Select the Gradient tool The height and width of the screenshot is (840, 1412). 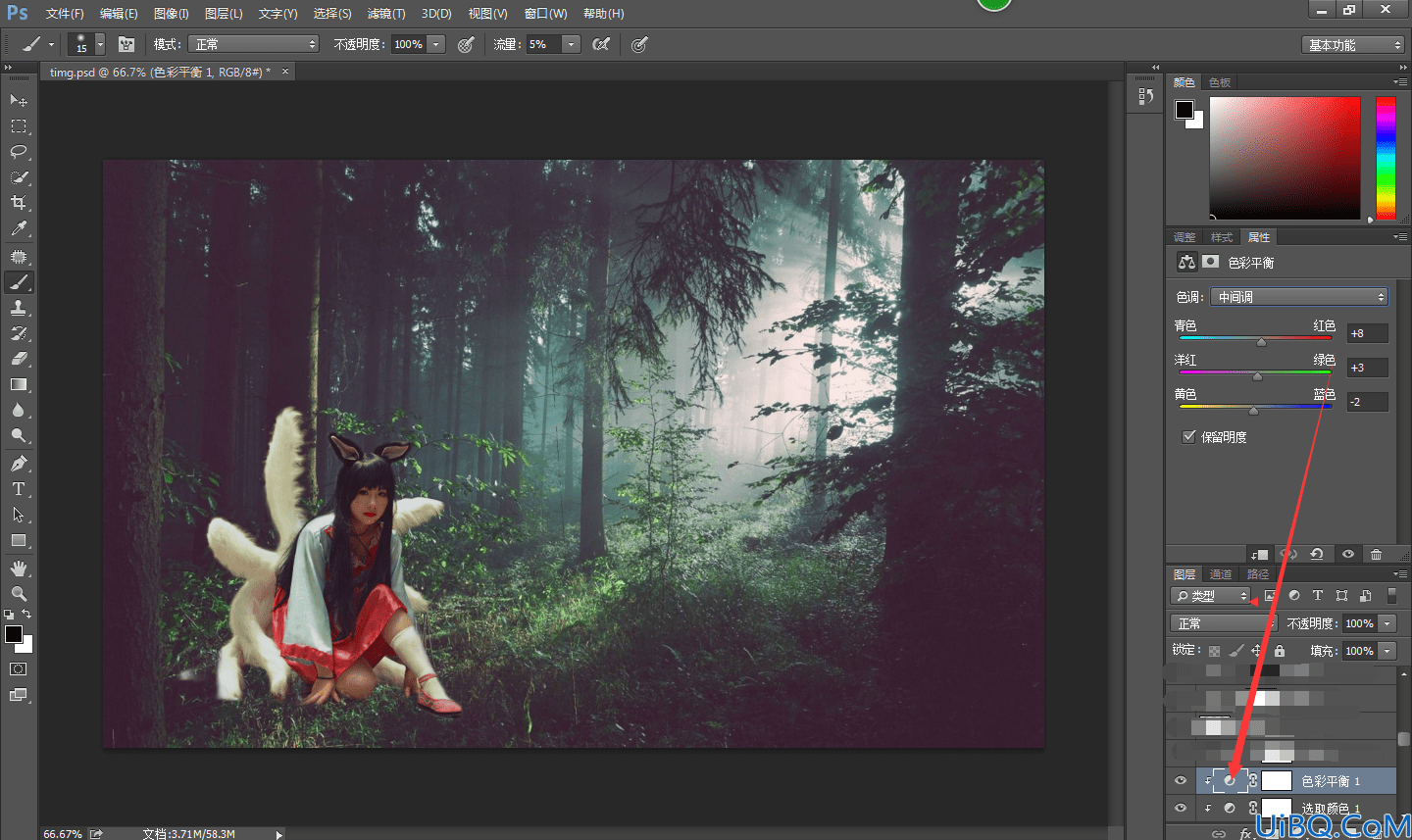(19, 384)
